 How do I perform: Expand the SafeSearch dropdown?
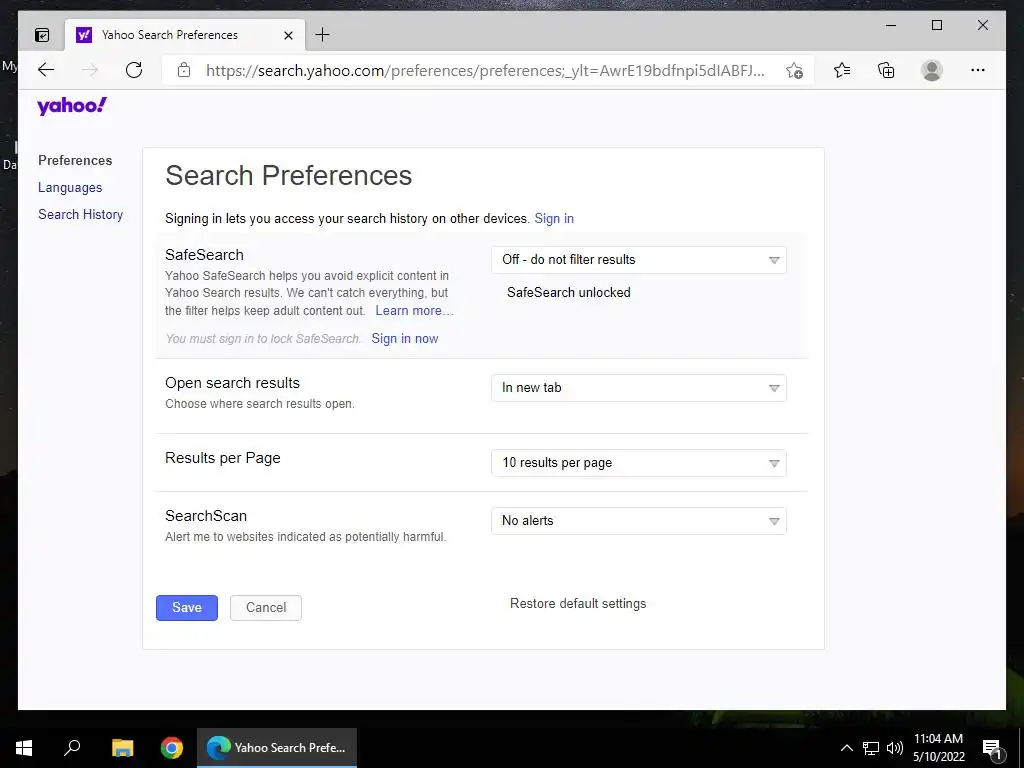pyautogui.click(x=639, y=260)
